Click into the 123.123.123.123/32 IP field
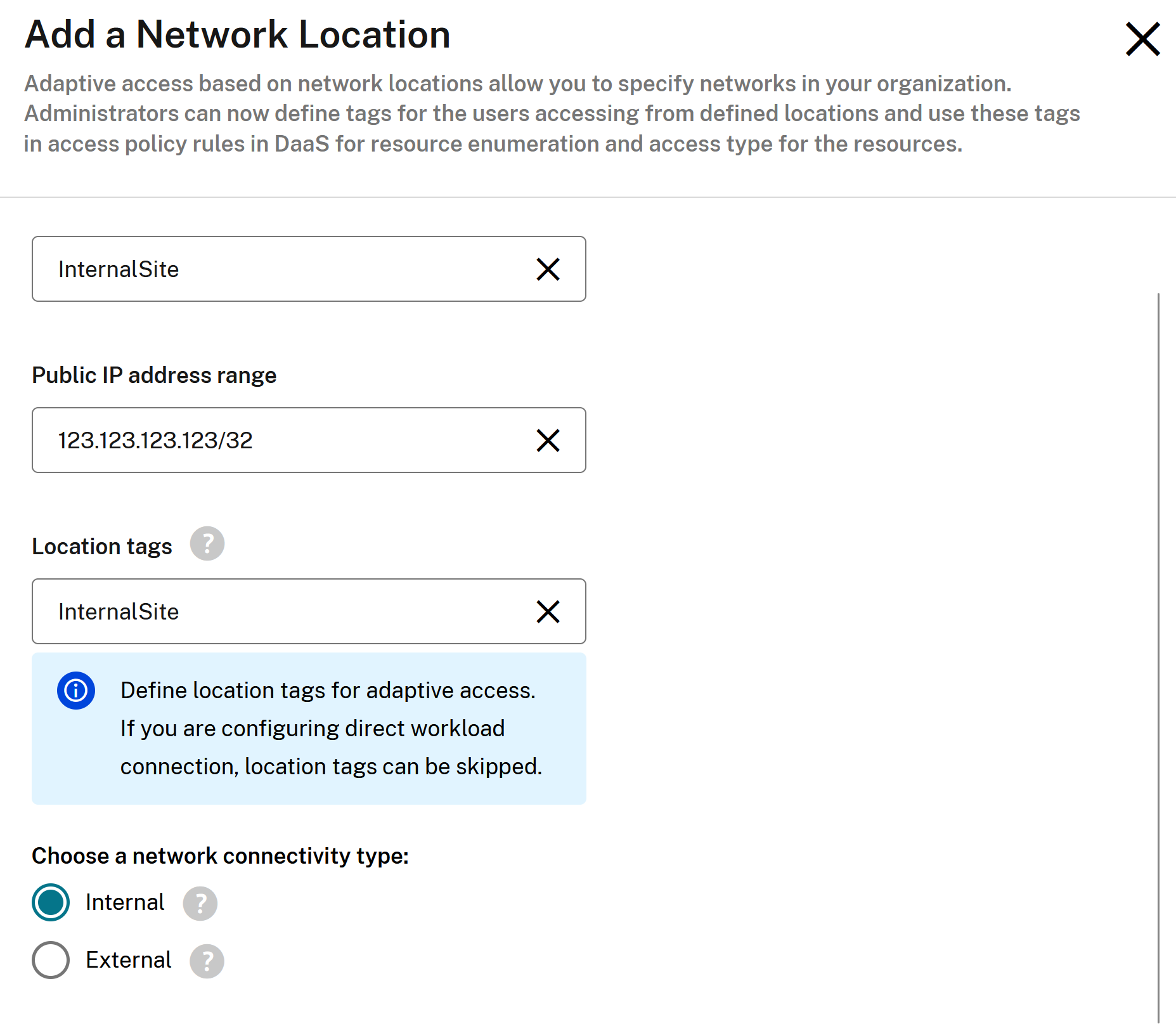Image resolution: width=1176 pixels, height=1026 pixels. point(309,440)
